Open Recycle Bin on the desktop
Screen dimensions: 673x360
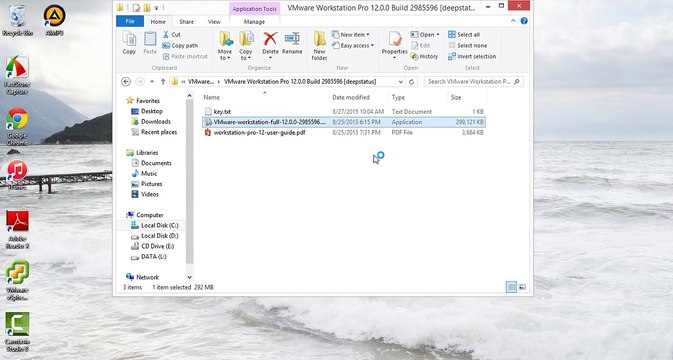(17, 20)
